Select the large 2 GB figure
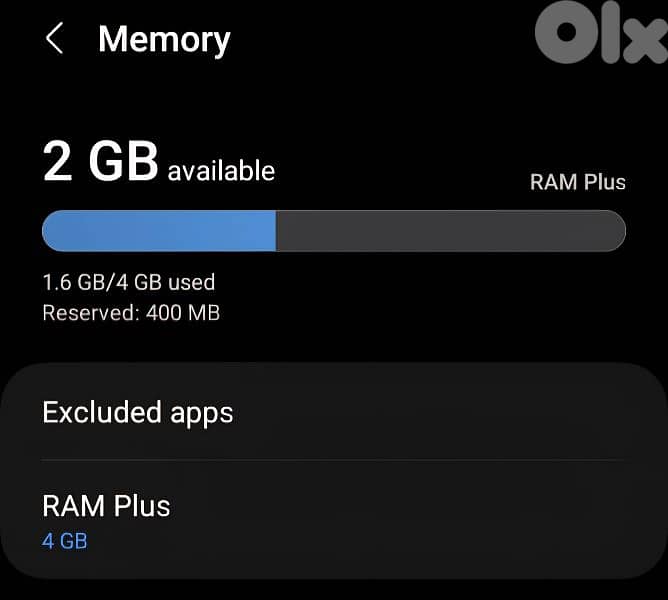 101,162
